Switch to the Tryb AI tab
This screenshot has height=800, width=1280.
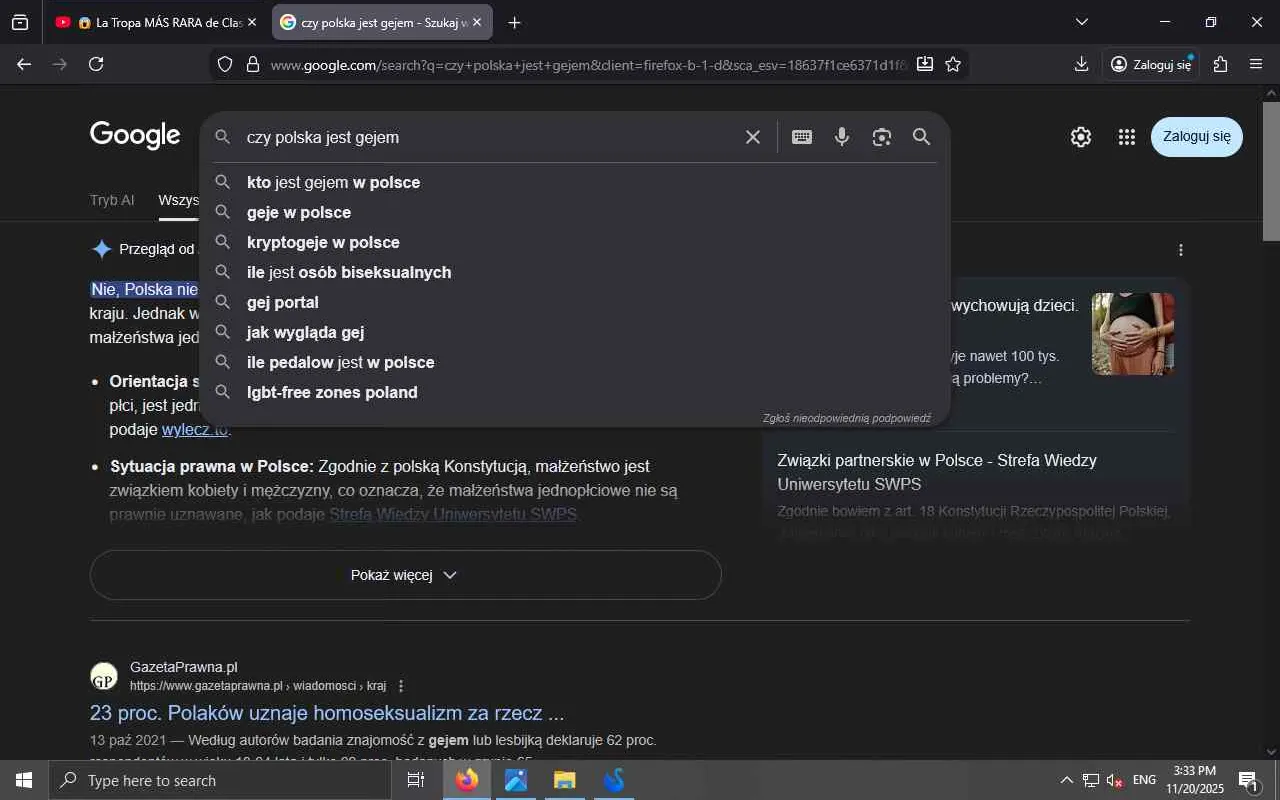tap(112, 200)
